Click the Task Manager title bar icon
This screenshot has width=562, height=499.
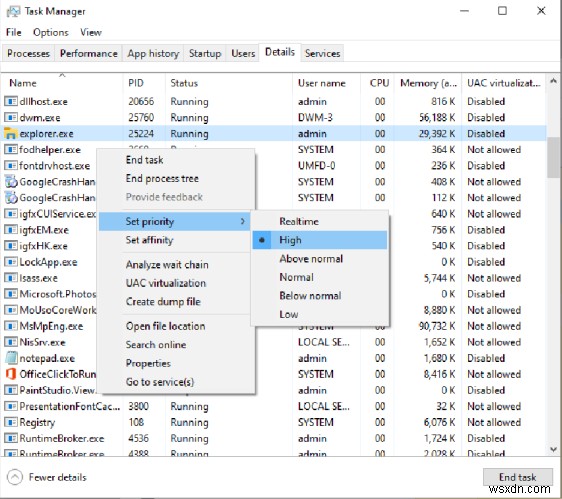[13, 11]
